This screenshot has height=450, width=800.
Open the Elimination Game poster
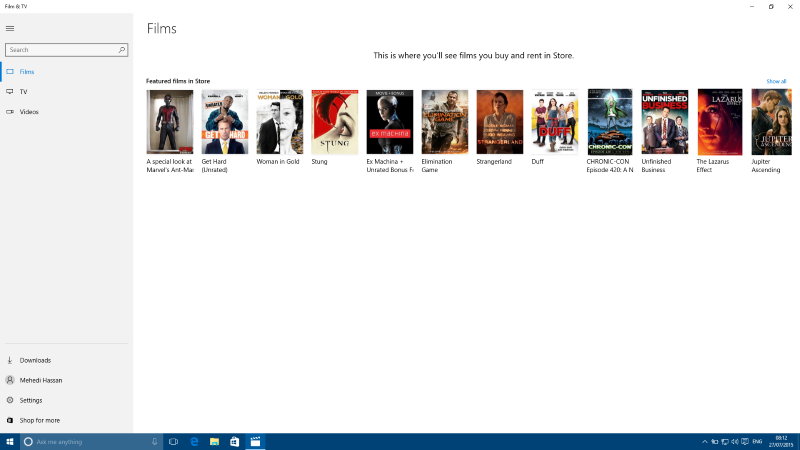(x=445, y=122)
